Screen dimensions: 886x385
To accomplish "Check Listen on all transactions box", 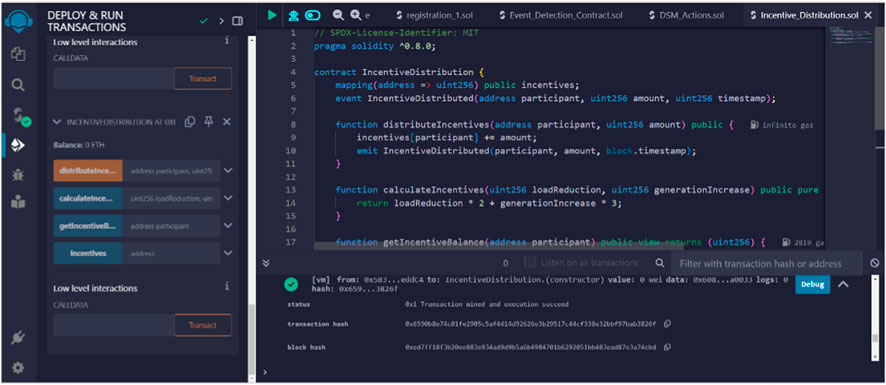I will 529,262.
